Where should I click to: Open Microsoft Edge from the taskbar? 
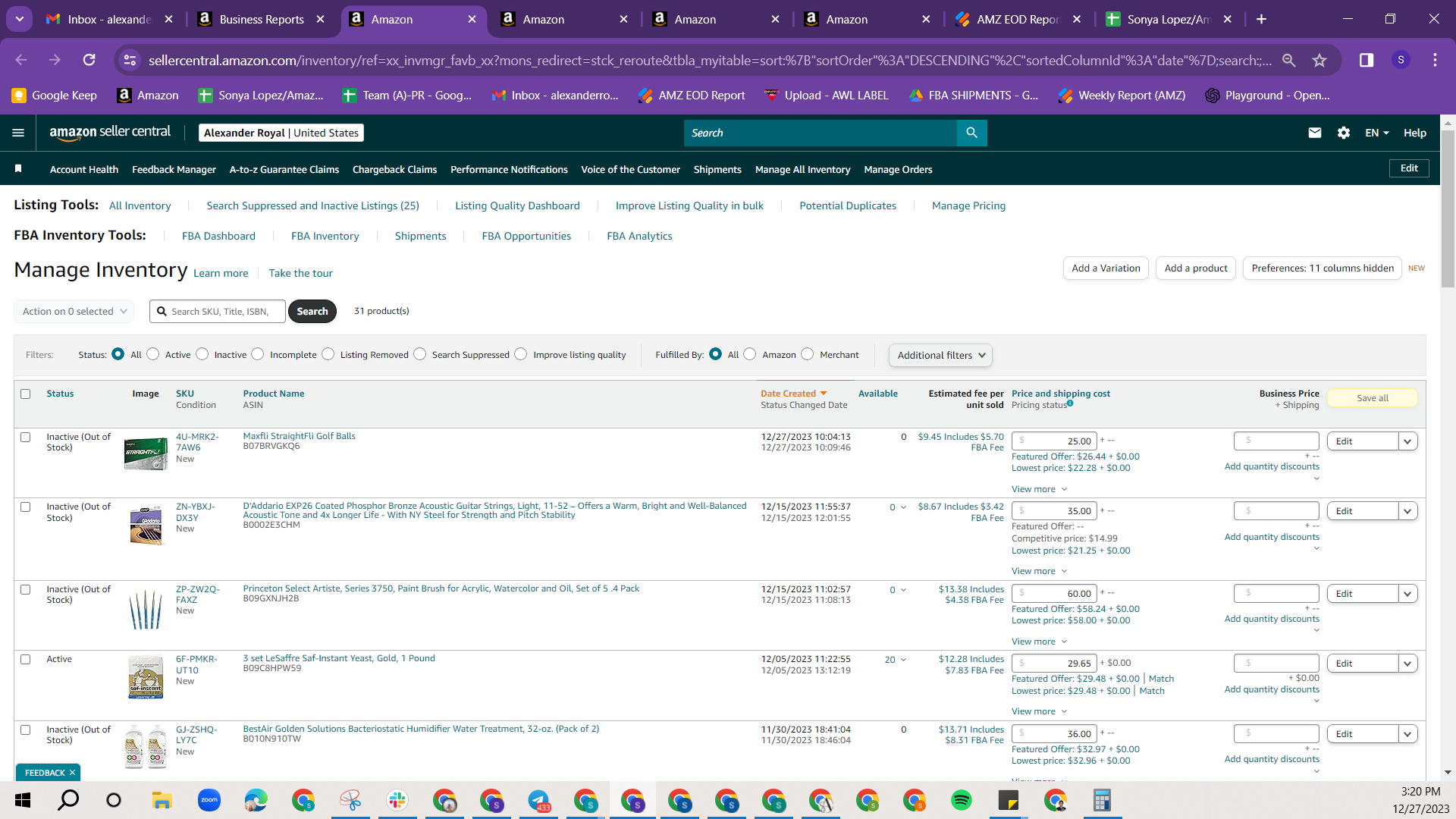[256, 800]
